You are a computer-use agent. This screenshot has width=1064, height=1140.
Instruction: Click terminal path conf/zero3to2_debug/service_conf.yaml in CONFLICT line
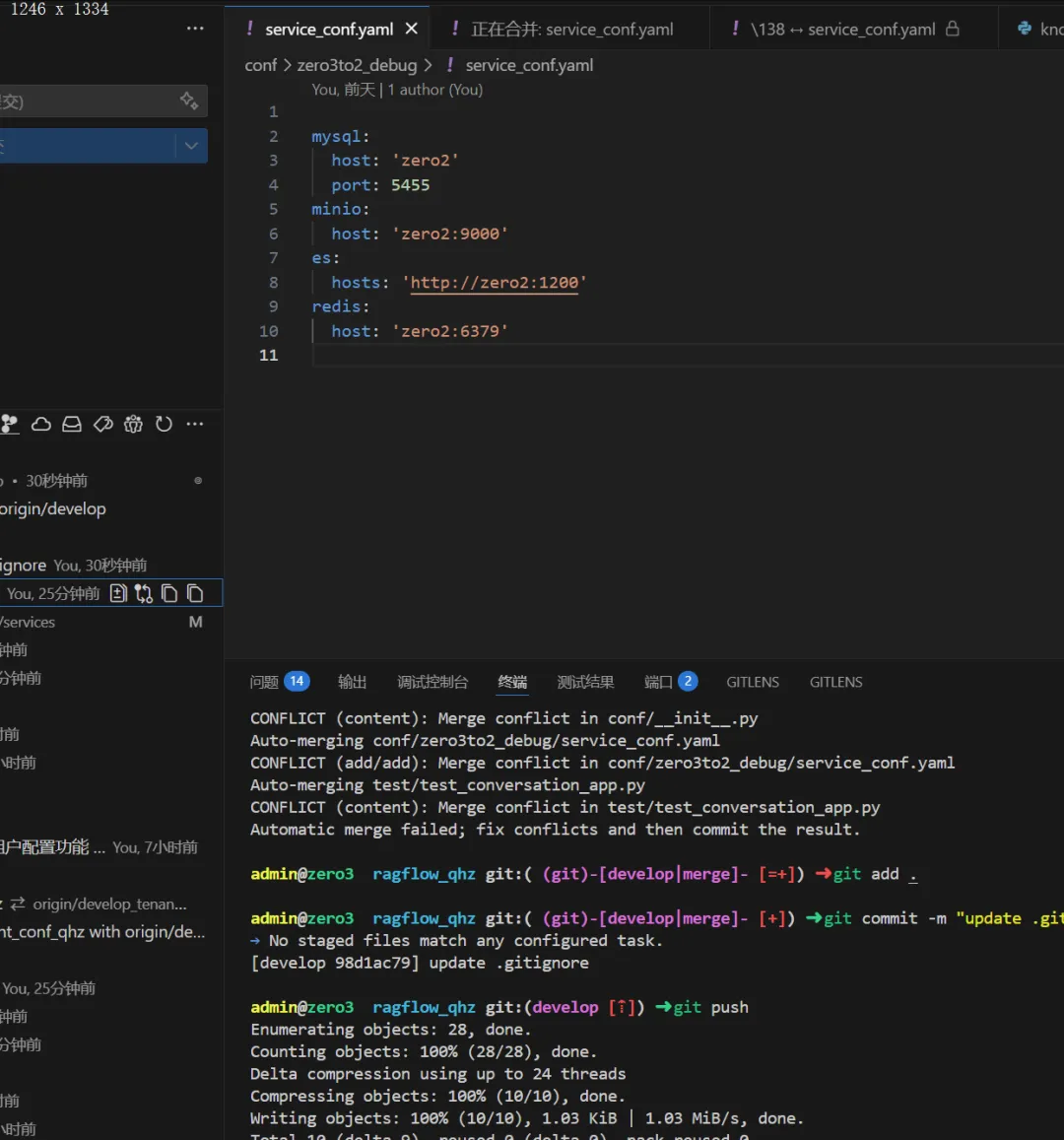[781, 764]
